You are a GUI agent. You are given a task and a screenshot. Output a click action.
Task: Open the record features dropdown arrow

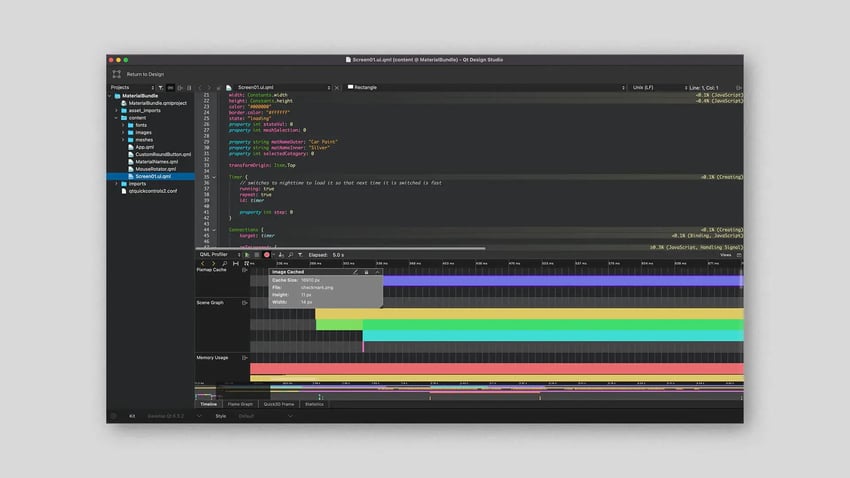(273, 255)
